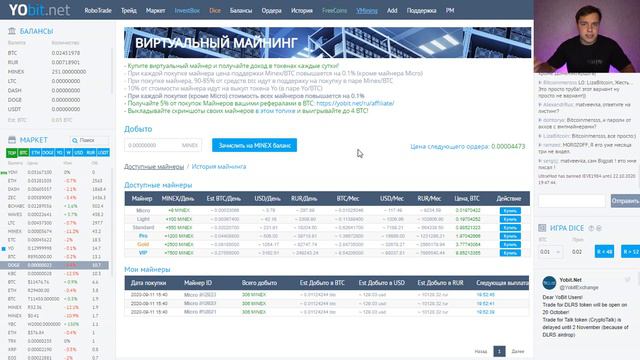Select the YO market tab
This screenshot has height=360, width=640.
coord(60,153)
